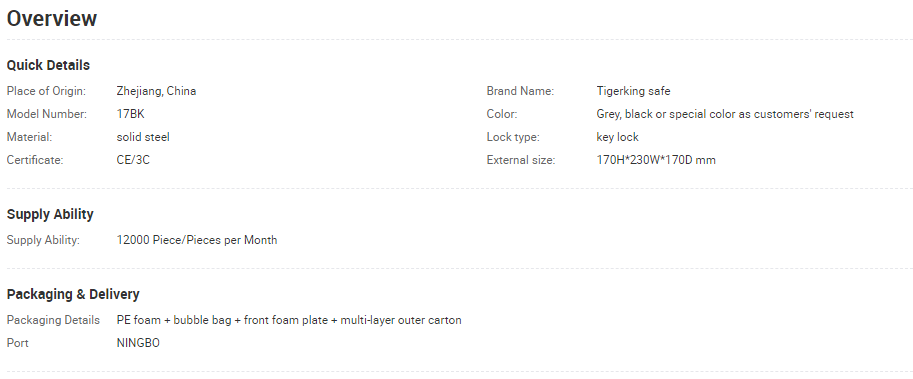The height and width of the screenshot is (379, 913).
Task: Click the CE/3C certificate value
Action: tap(133, 160)
